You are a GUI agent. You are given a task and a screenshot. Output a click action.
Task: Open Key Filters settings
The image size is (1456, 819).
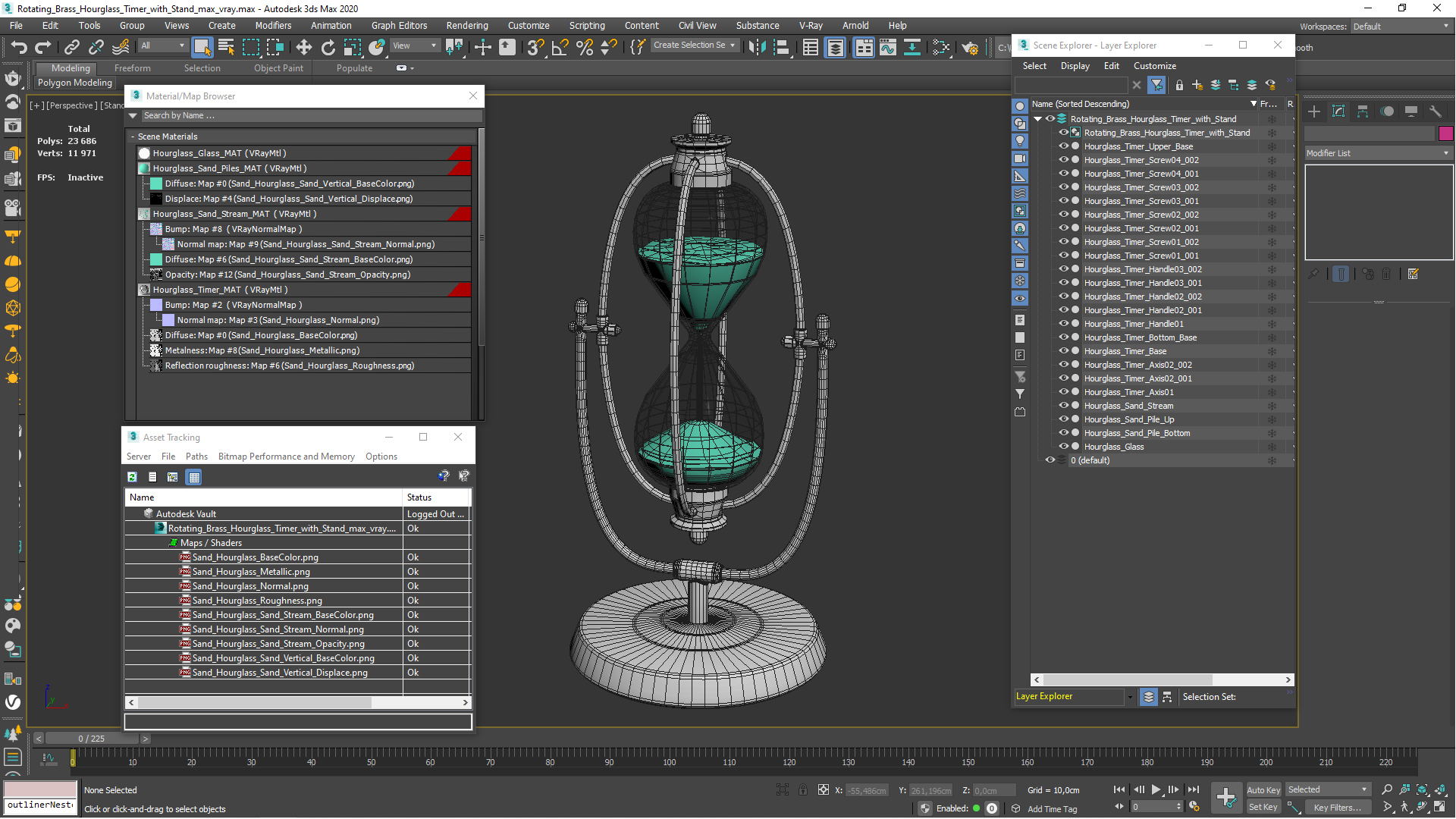(1336, 807)
